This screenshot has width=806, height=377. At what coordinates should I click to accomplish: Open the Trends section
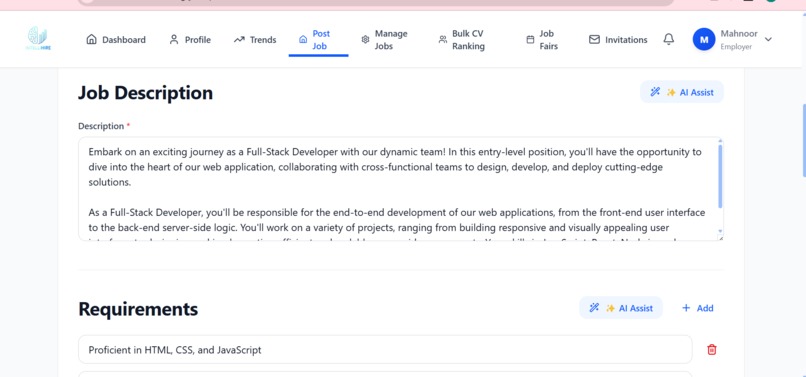click(254, 40)
